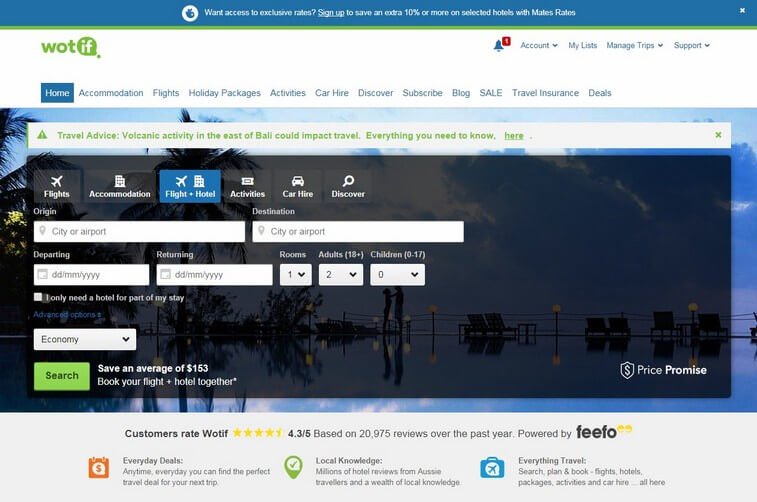Select the Accommodation search tab

click(x=120, y=186)
